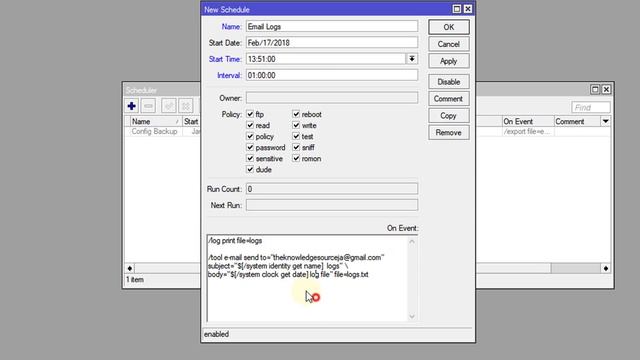Click into the Name field
Viewport: 640px width, 360px height.
click(x=332, y=27)
